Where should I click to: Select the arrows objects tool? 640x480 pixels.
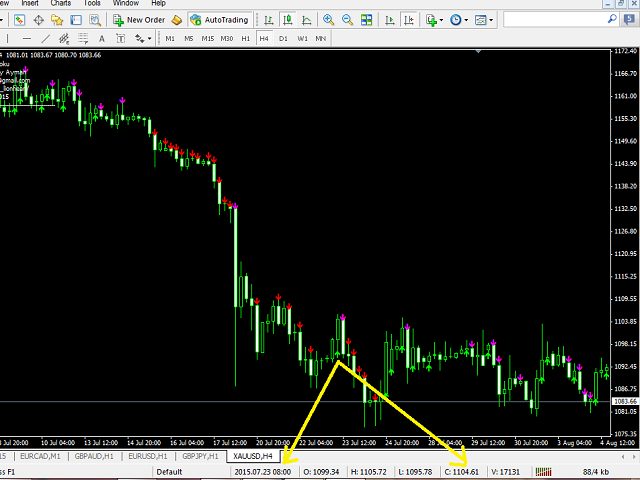[x=140, y=39]
